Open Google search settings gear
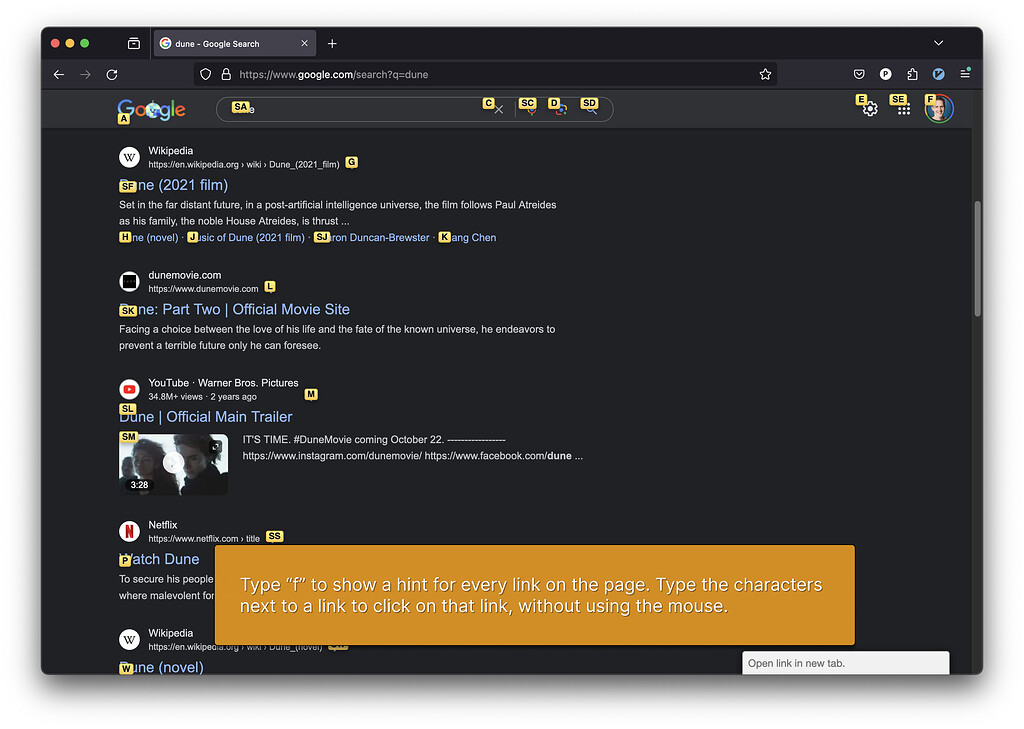The image size is (1024, 729). (x=868, y=108)
